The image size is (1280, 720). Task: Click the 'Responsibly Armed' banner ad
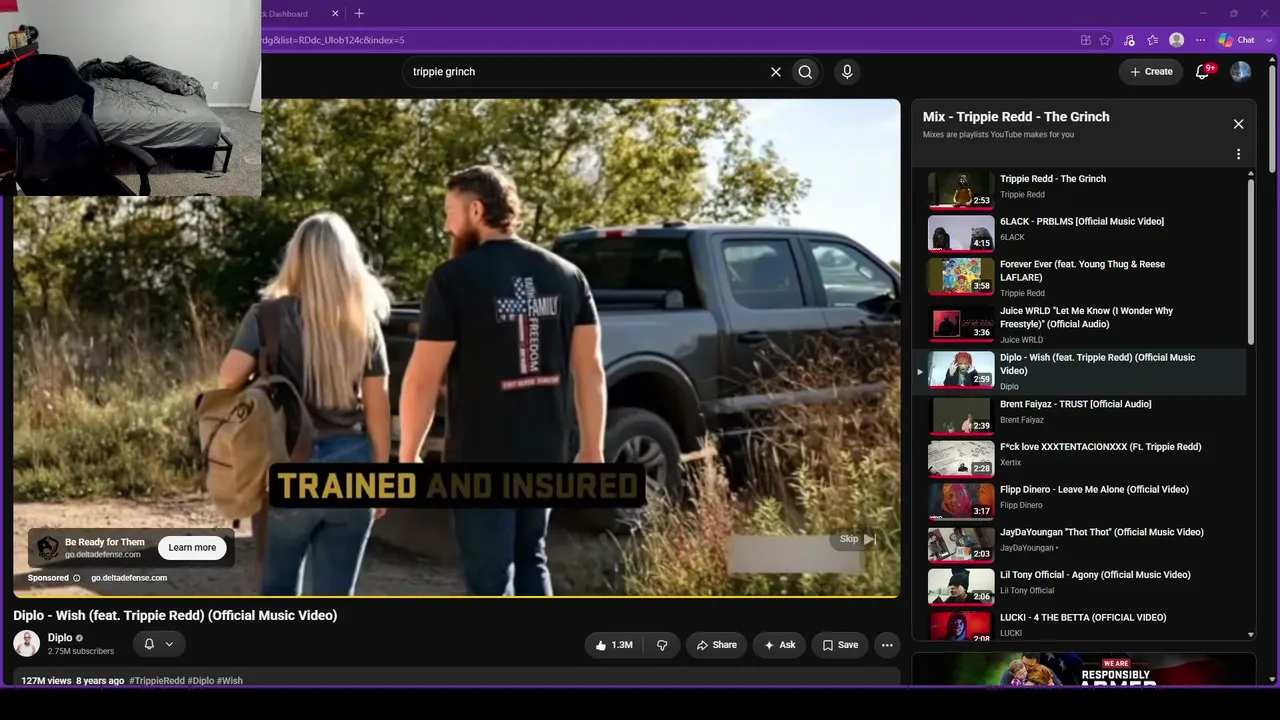tap(1083, 670)
